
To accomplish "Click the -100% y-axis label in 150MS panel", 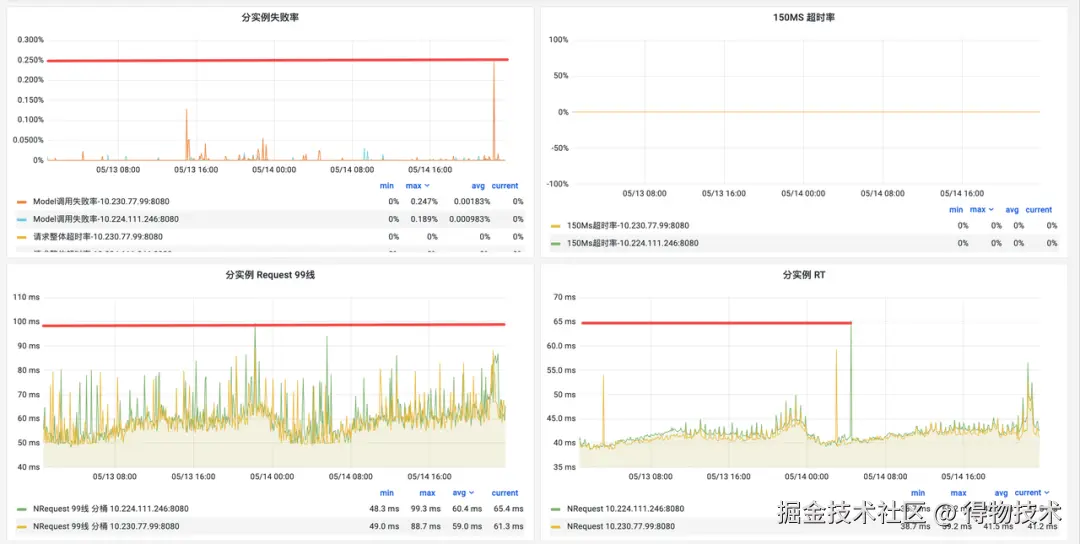I will click(556, 184).
